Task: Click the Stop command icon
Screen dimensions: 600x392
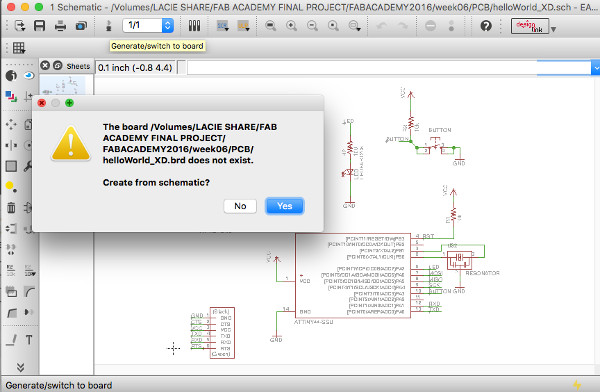Action: click(430, 26)
